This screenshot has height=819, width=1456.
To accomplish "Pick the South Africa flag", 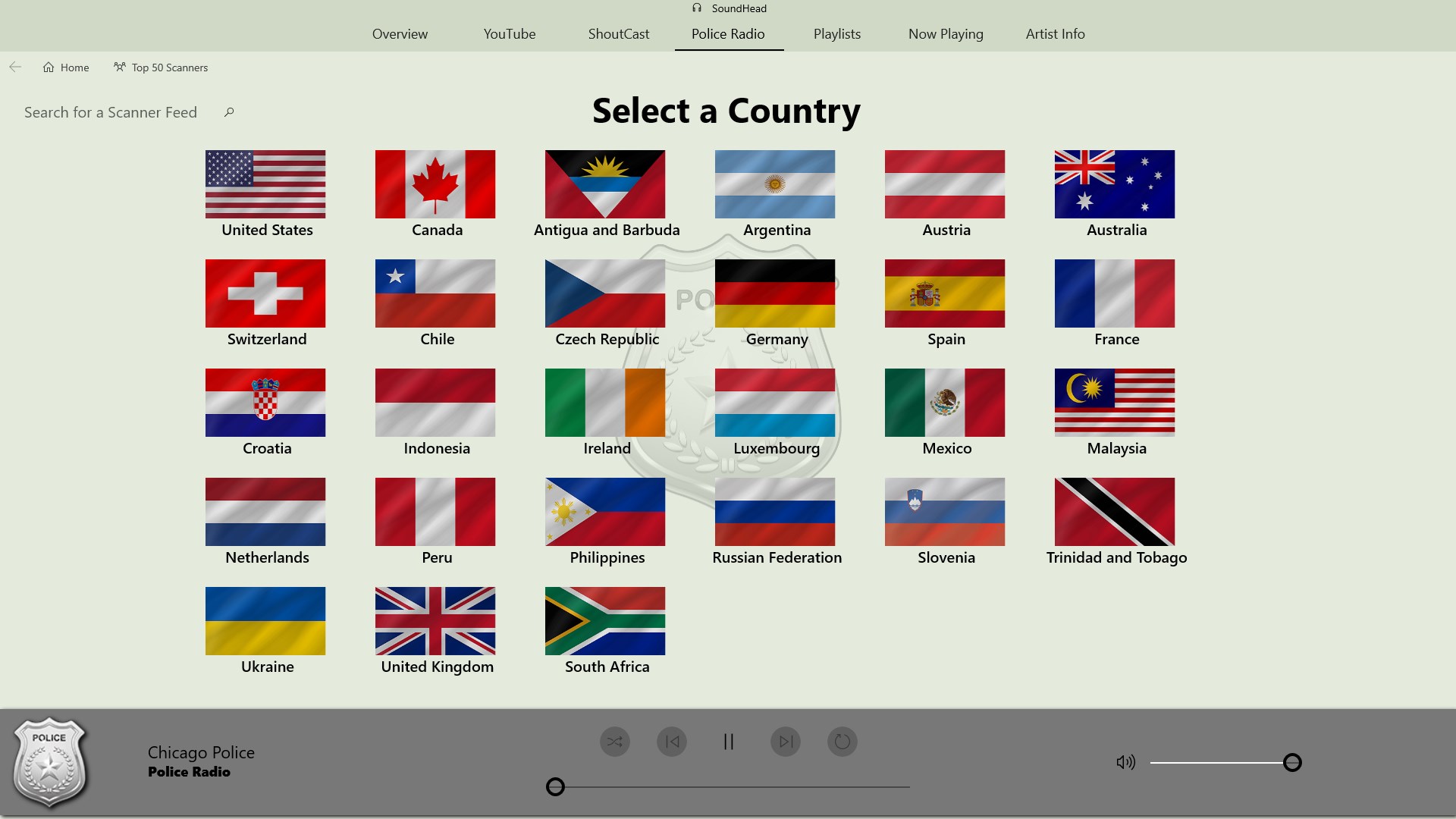I will pyautogui.click(x=605, y=621).
